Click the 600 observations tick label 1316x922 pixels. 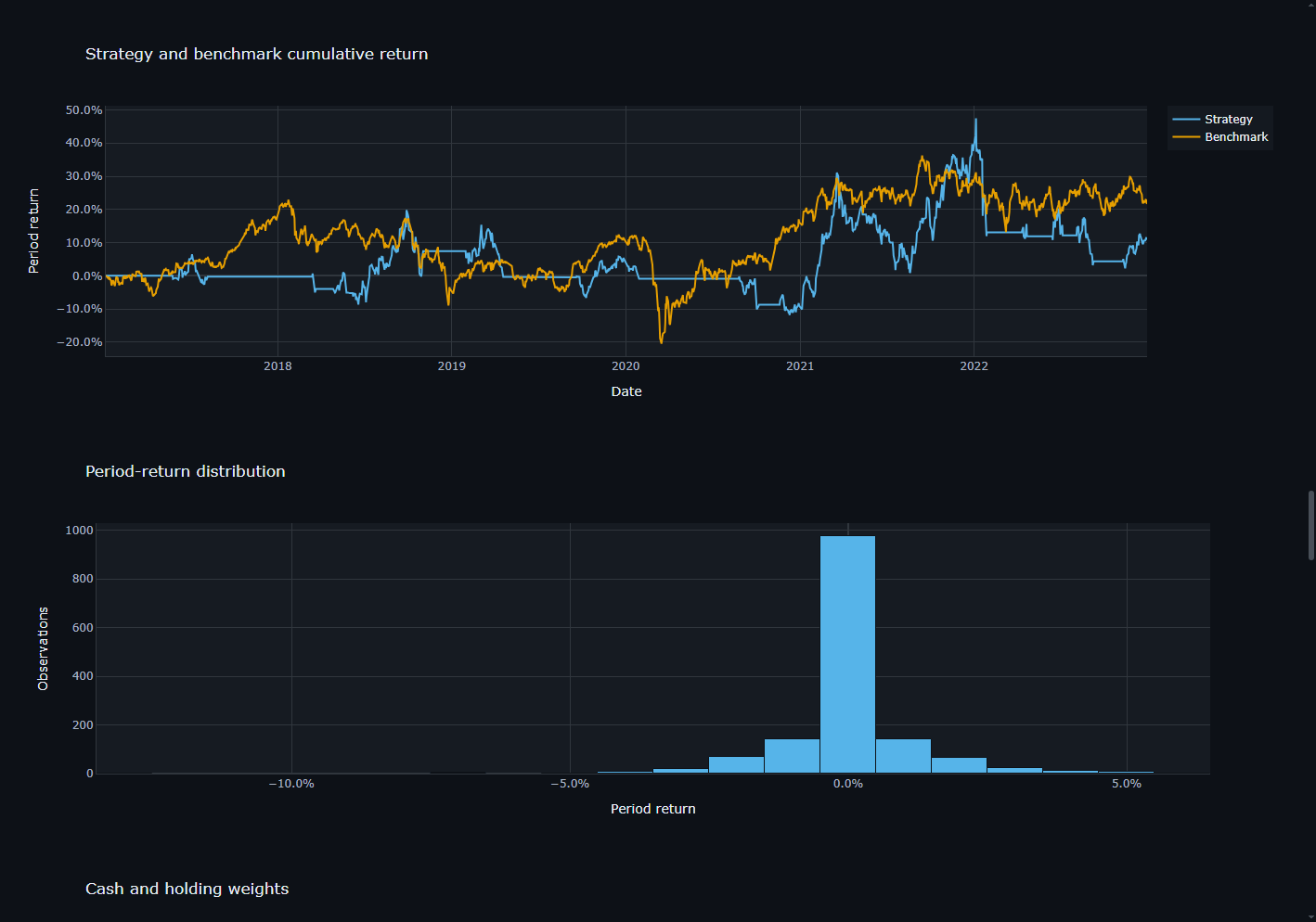pos(83,628)
